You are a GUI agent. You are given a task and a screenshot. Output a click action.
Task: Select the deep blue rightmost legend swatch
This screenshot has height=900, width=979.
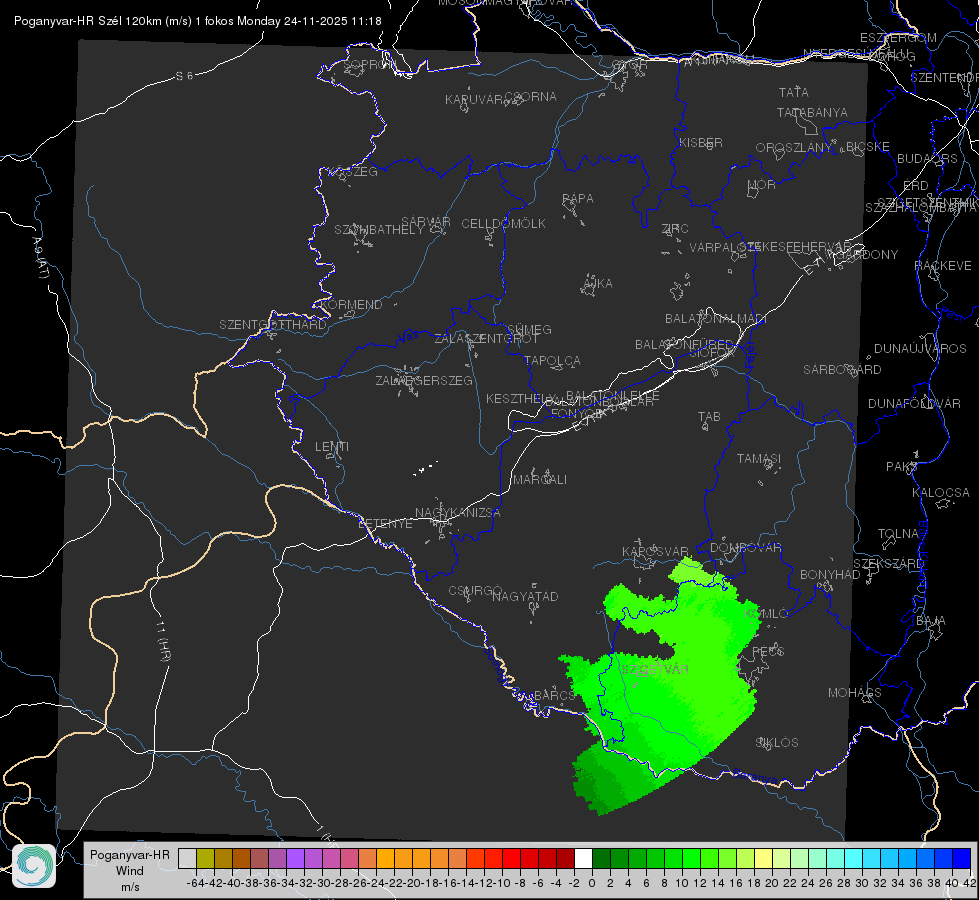[x=962, y=858]
